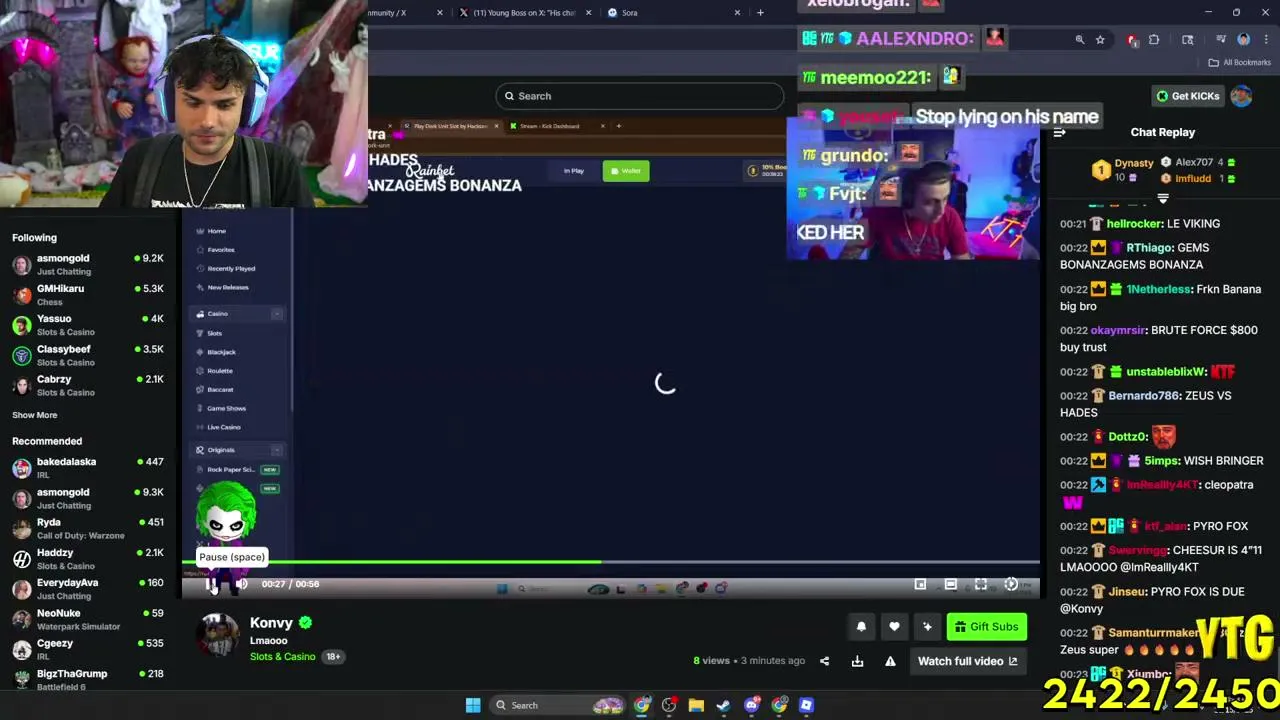The image size is (1280, 720).
Task: Open asmongold channel in Following list
Action: (88, 264)
